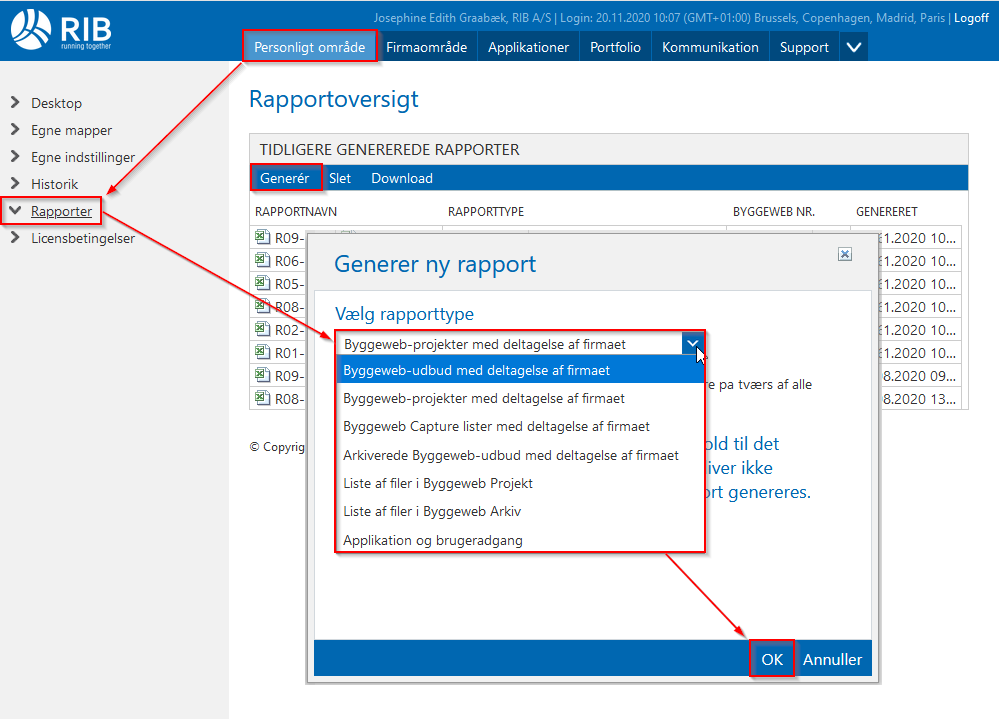
Task: Open the Firmaområde tab
Action: 427,47
